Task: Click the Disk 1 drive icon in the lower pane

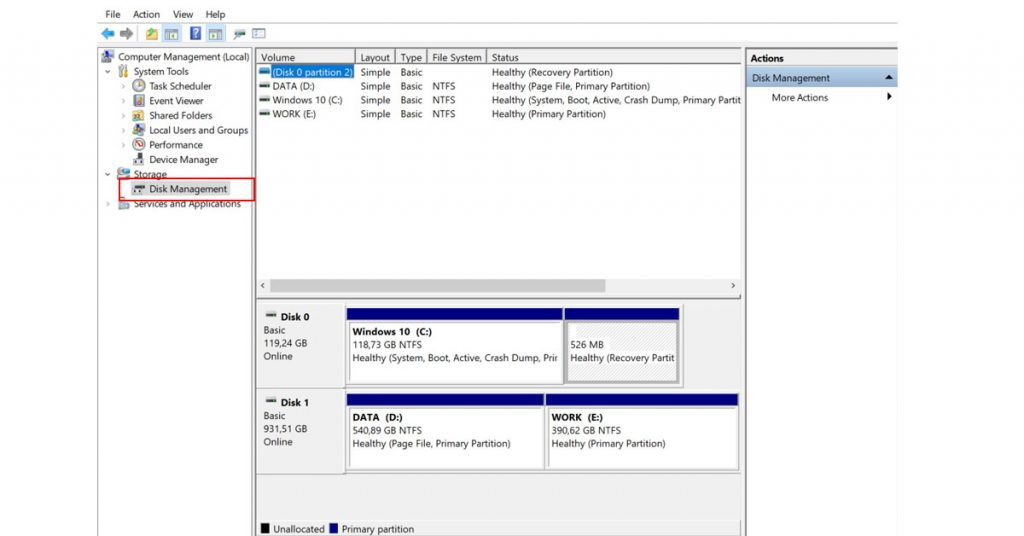Action: [271, 401]
